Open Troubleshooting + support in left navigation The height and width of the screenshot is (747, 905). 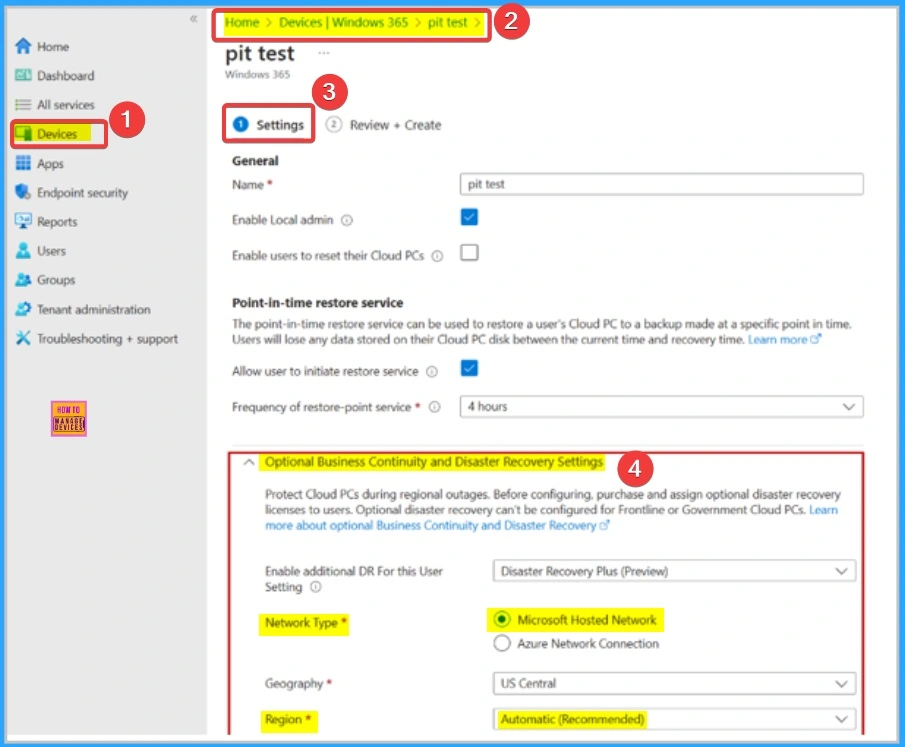(x=107, y=339)
